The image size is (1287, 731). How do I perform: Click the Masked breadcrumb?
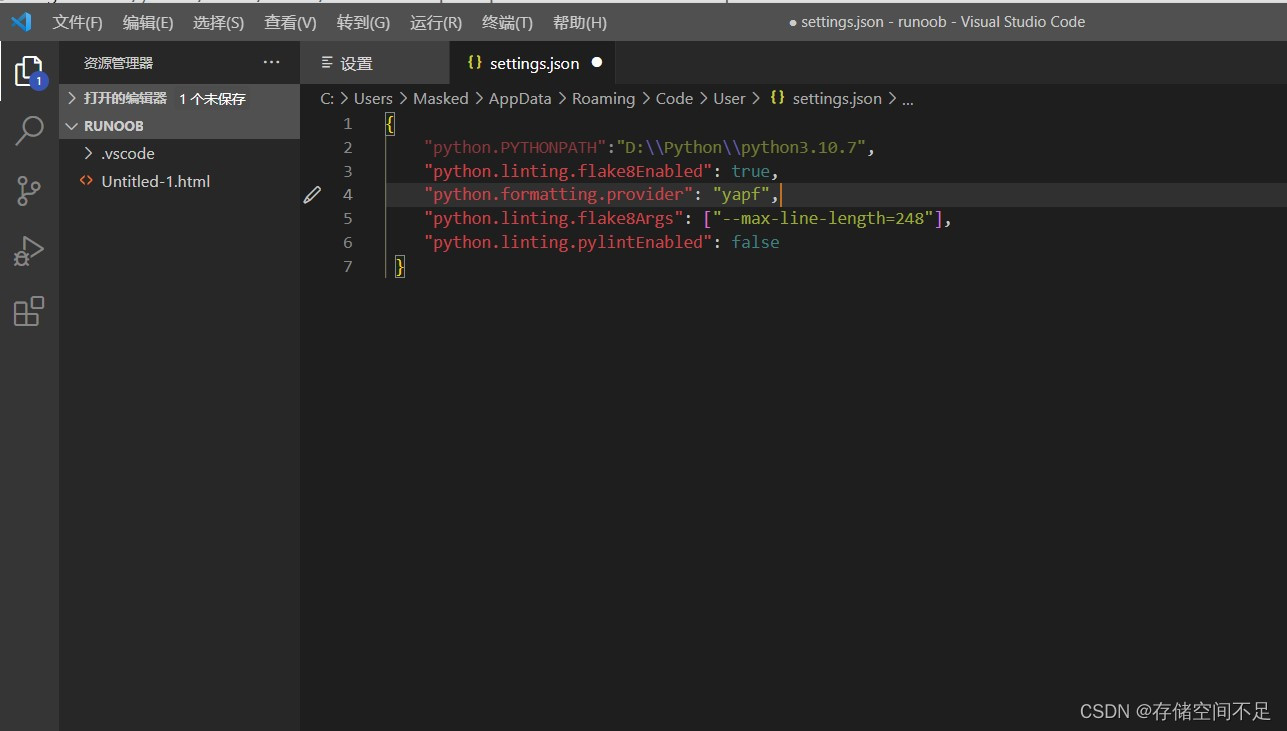click(441, 98)
